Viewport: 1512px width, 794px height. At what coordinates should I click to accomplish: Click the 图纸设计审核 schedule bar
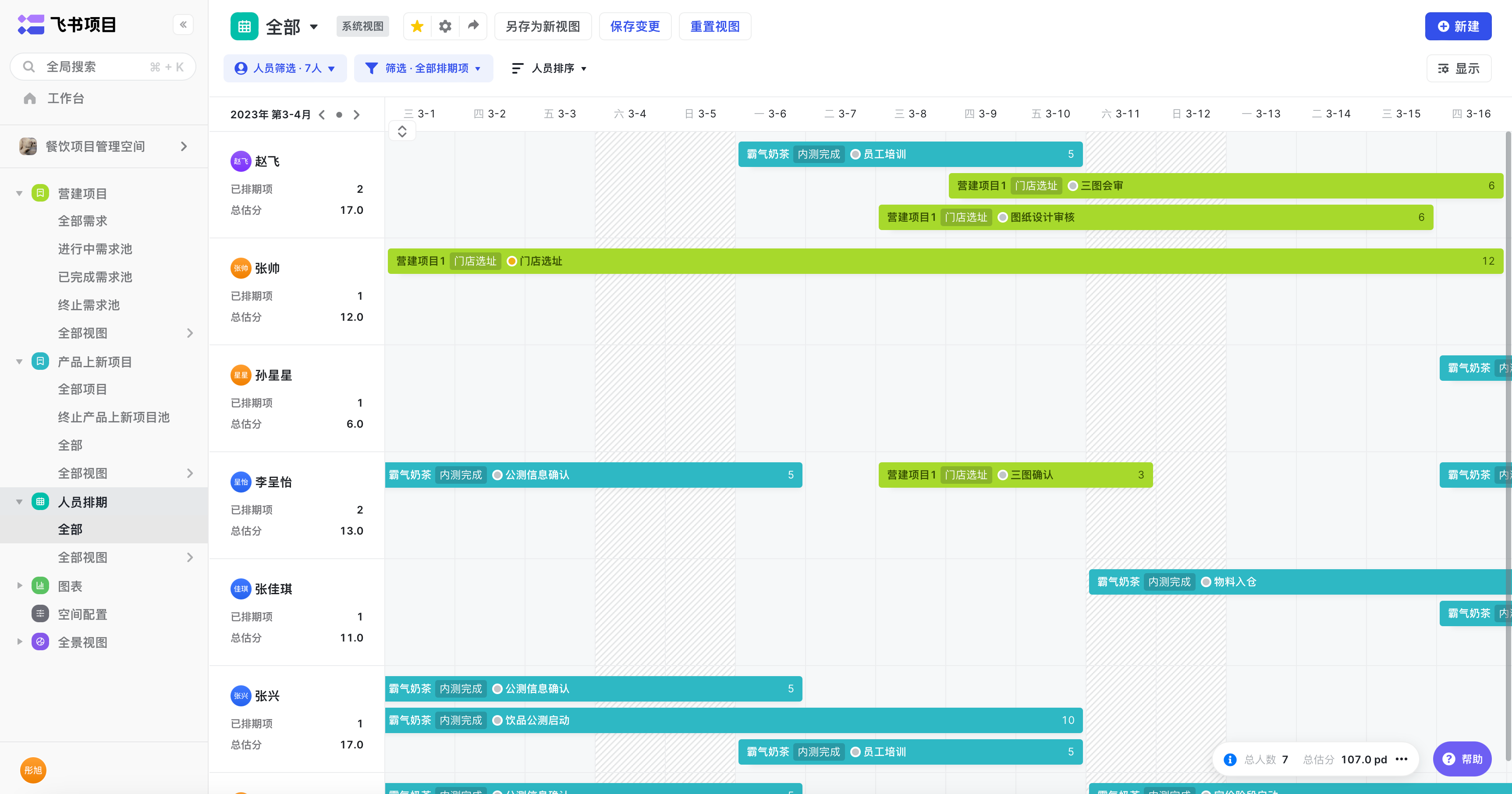[x=1156, y=218]
